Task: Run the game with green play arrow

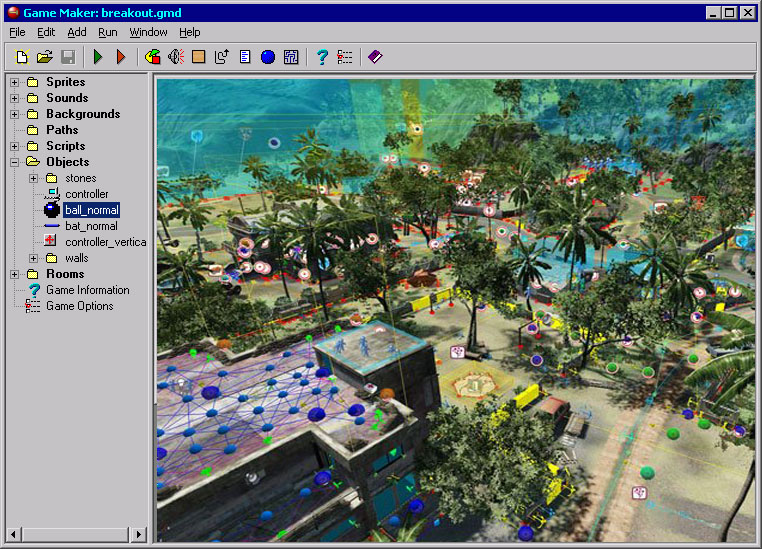Action: (x=98, y=57)
